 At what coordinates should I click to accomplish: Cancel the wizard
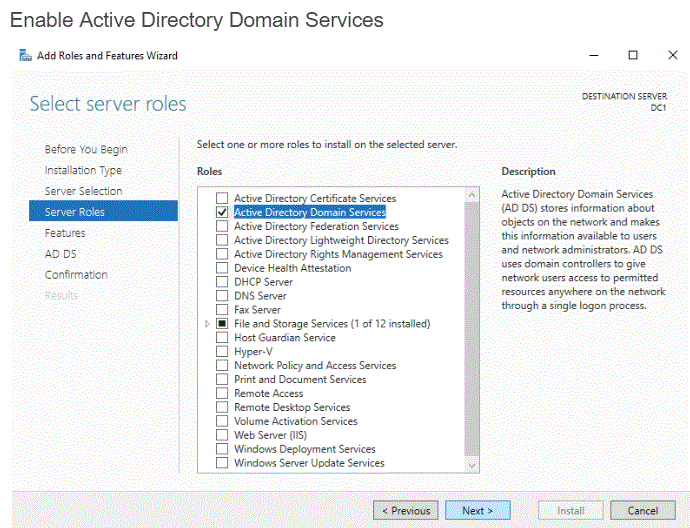pos(642,511)
